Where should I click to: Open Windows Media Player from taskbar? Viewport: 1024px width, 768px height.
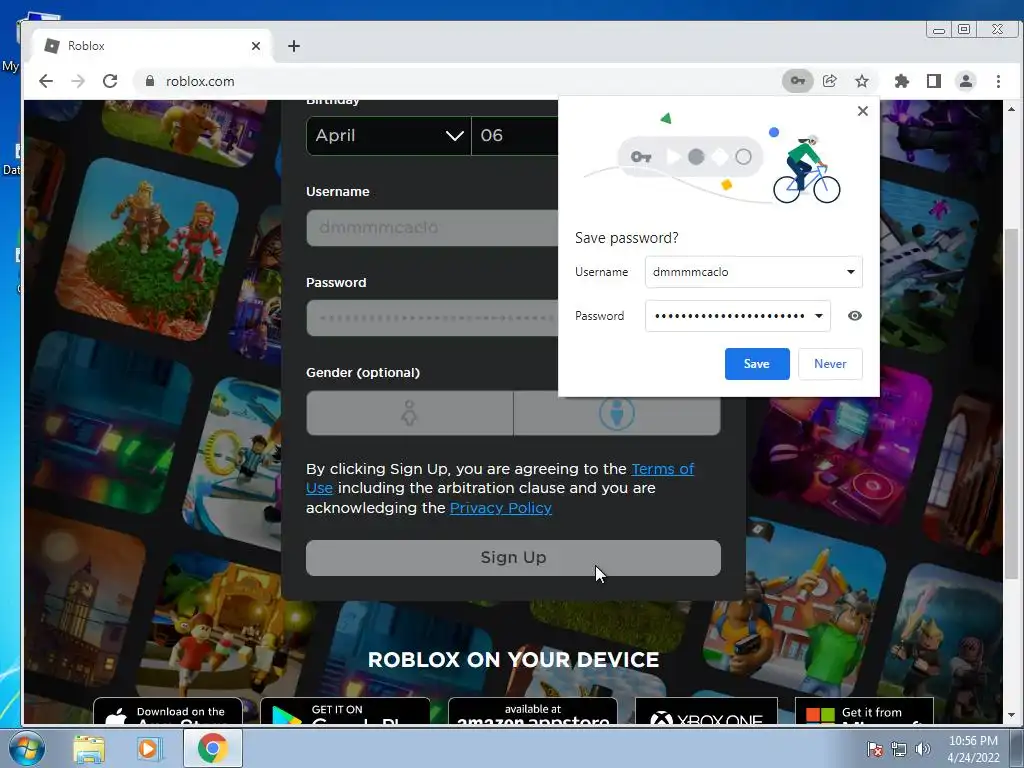tap(150, 749)
